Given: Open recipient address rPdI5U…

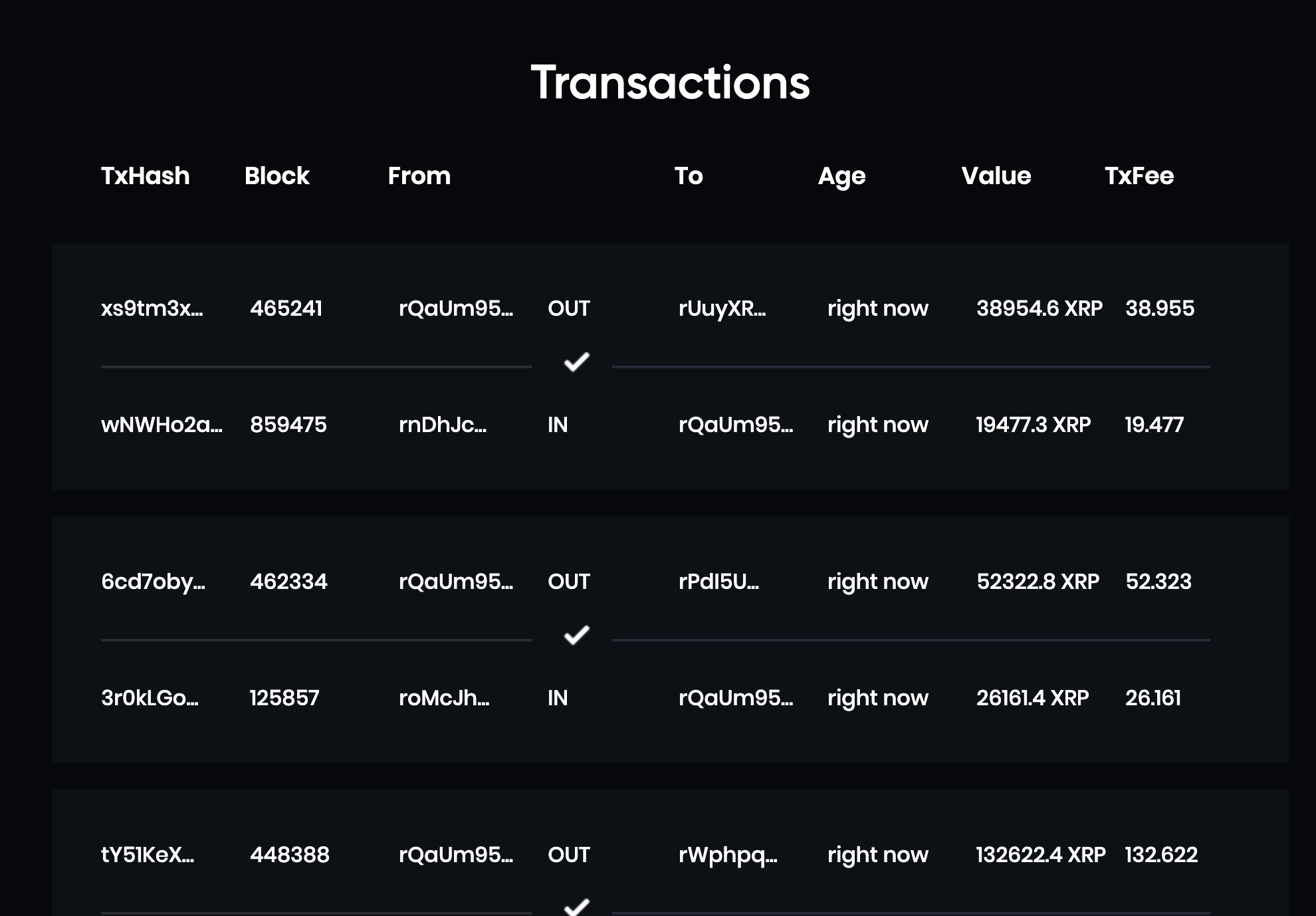Looking at the screenshot, I should tap(718, 582).
